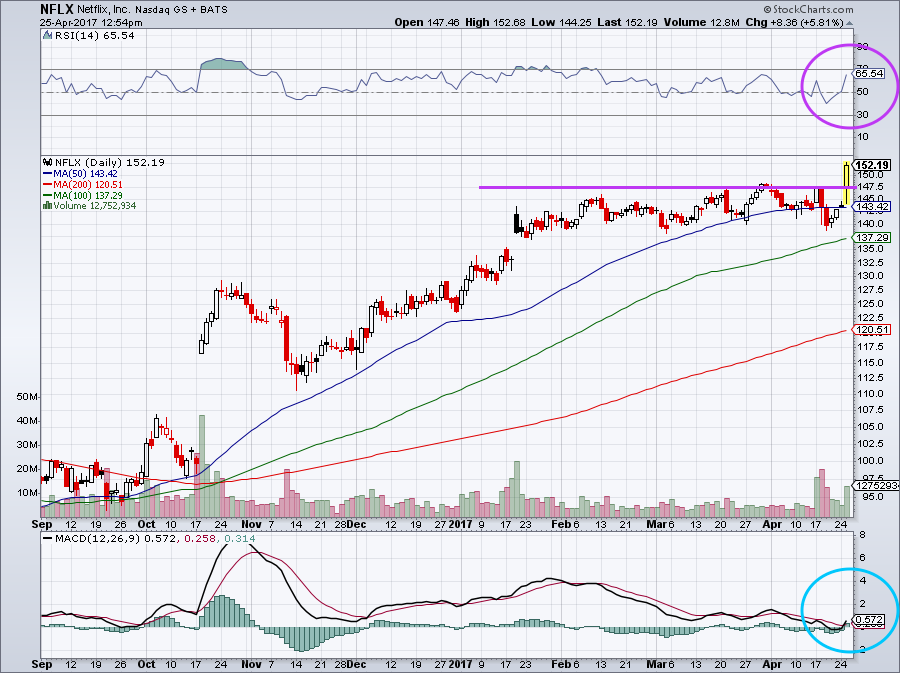Click the 130.0 price axis label
The image size is (900, 673).
pos(871,275)
